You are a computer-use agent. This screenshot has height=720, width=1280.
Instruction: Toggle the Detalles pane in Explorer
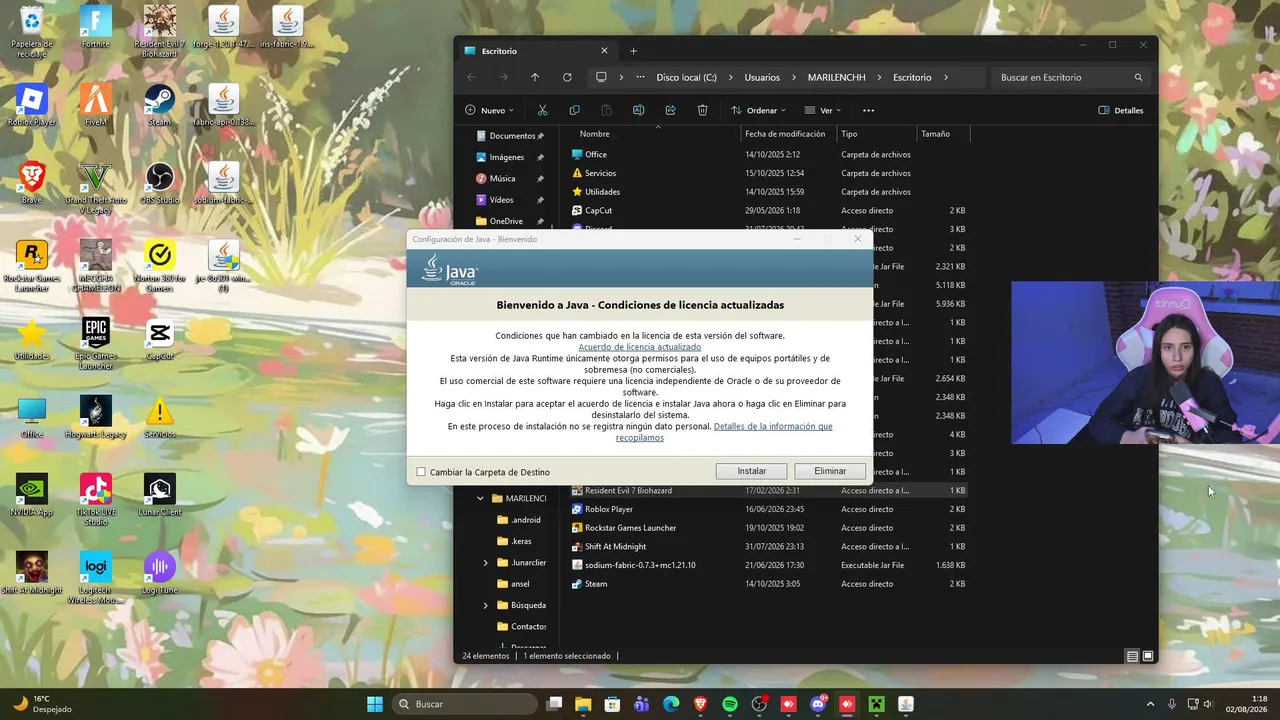pyautogui.click(x=1120, y=110)
